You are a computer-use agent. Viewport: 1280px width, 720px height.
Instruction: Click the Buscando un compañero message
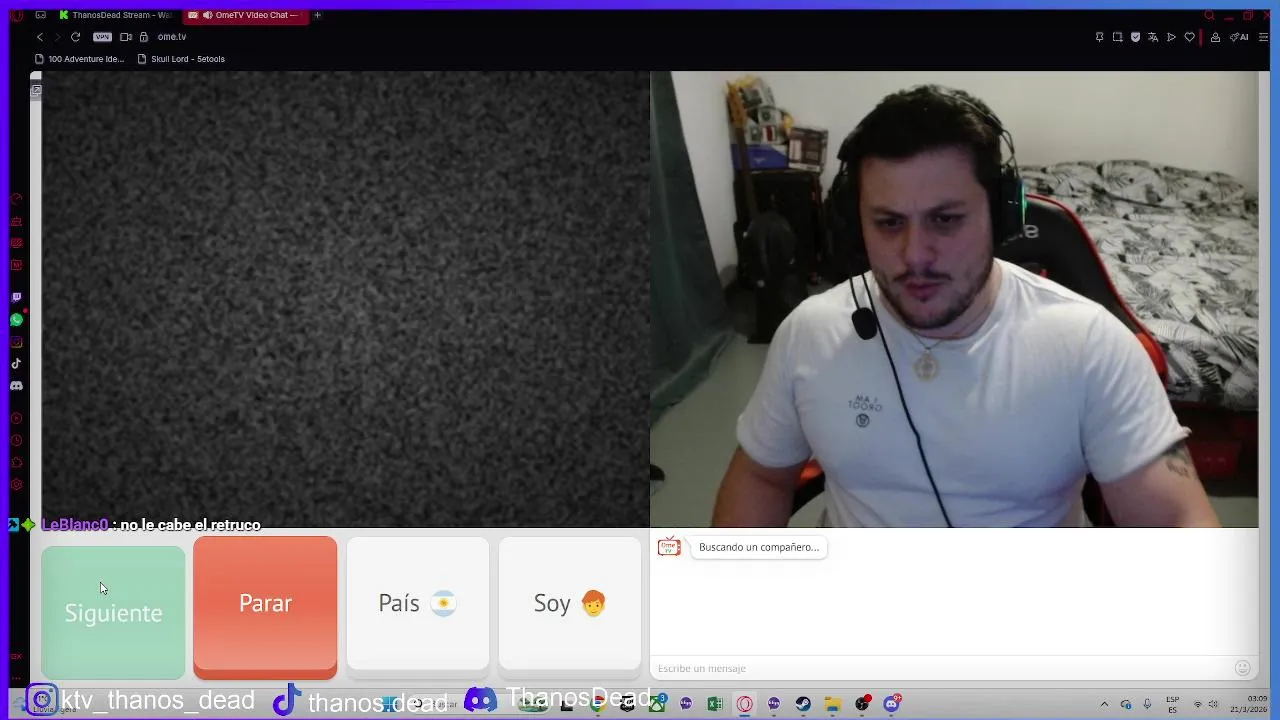click(x=759, y=547)
